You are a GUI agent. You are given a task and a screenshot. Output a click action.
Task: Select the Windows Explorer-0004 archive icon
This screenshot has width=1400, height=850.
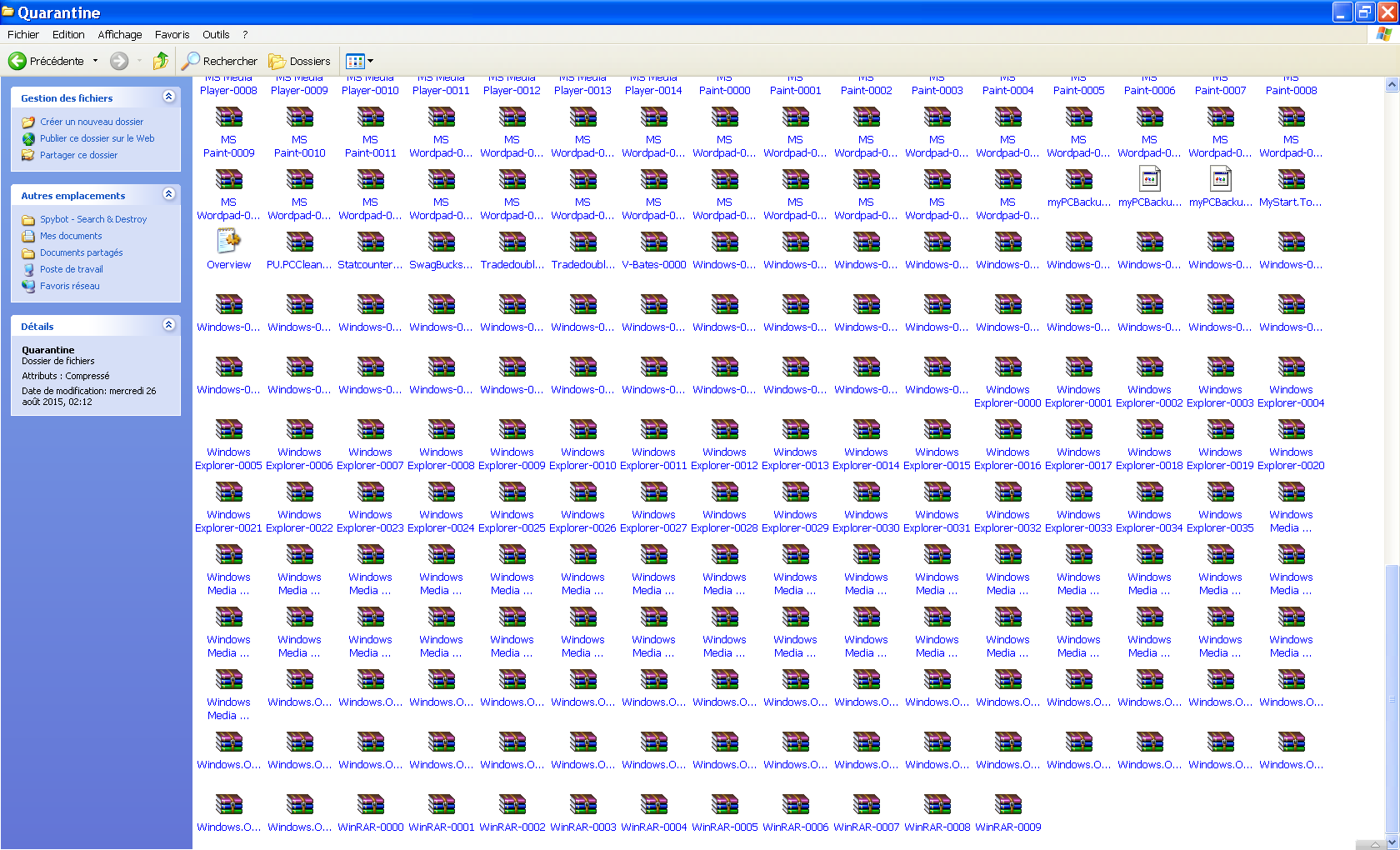1291,367
